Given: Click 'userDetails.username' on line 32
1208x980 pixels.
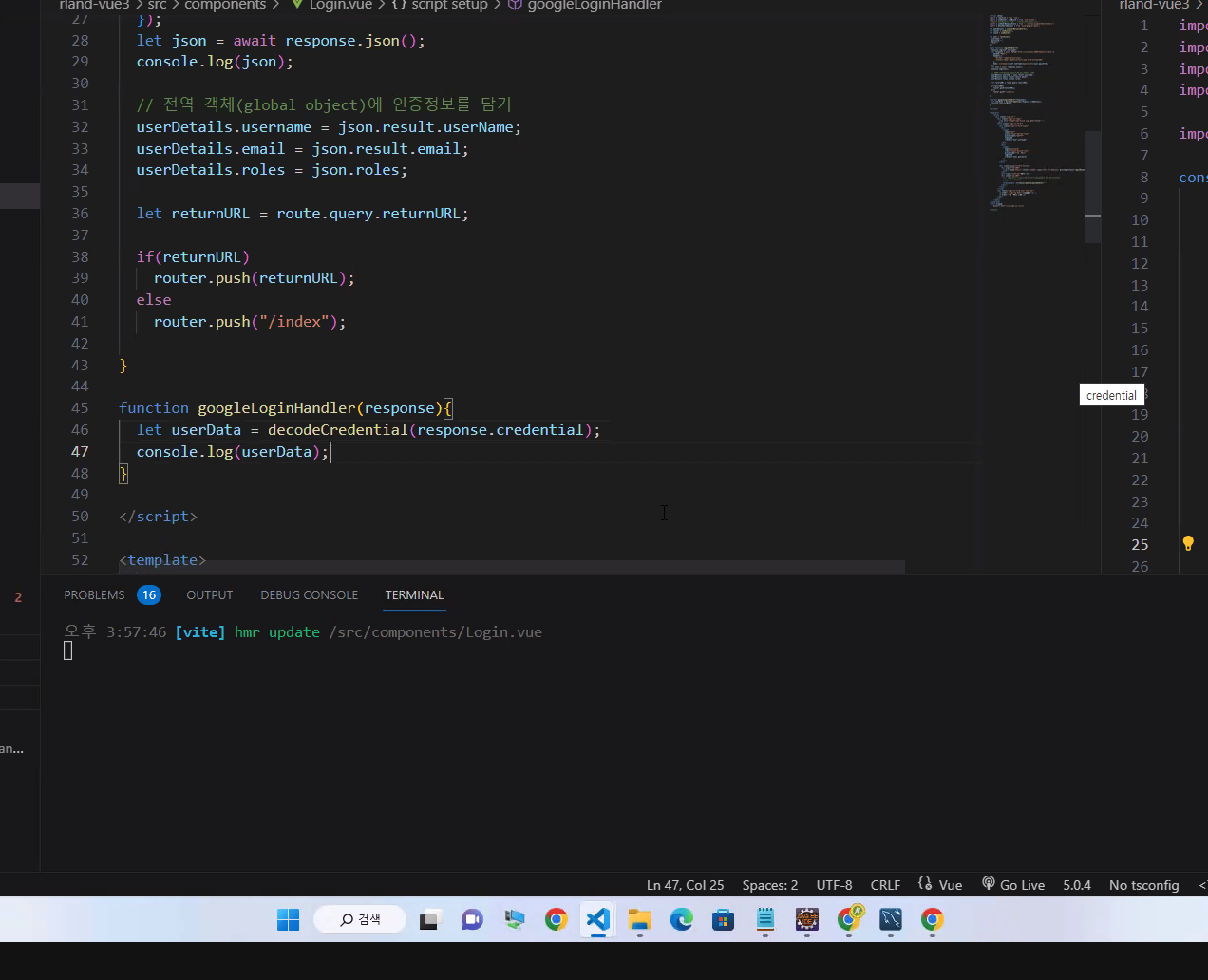Looking at the screenshot, I should (x=223, y=126).
